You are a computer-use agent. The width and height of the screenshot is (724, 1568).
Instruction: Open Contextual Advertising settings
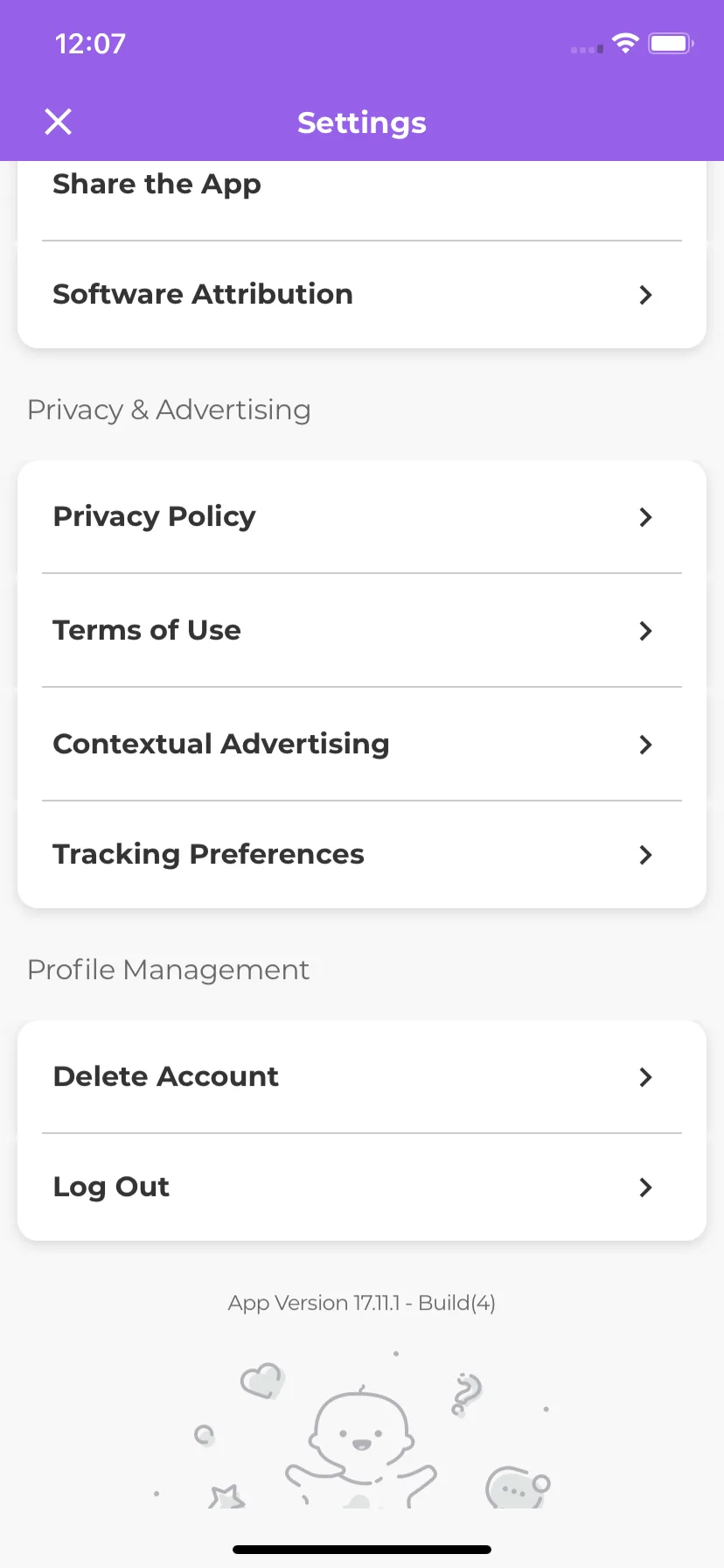(x=362, y=745)
